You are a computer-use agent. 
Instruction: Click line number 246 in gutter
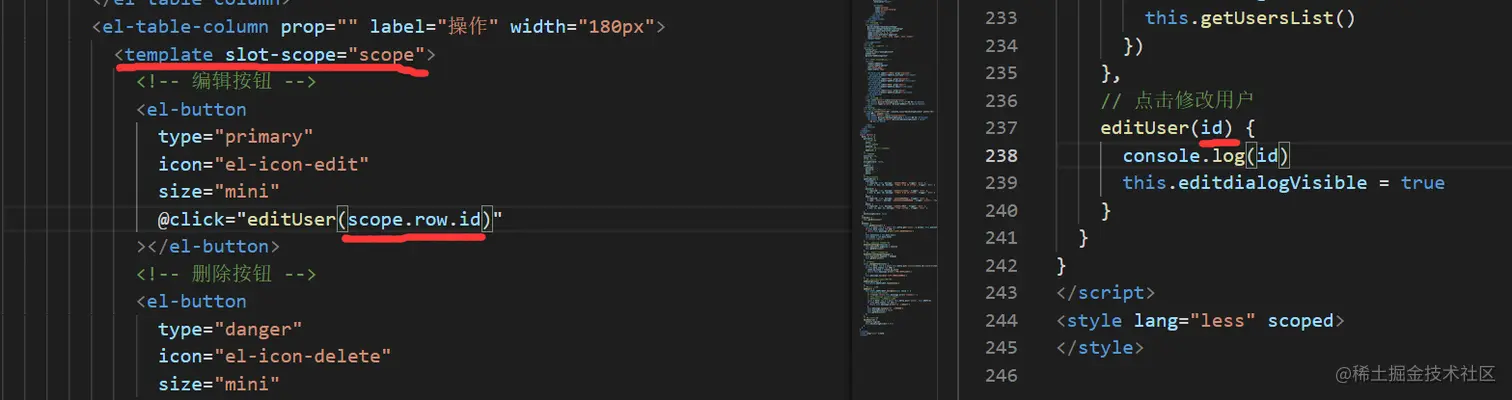1001,376
